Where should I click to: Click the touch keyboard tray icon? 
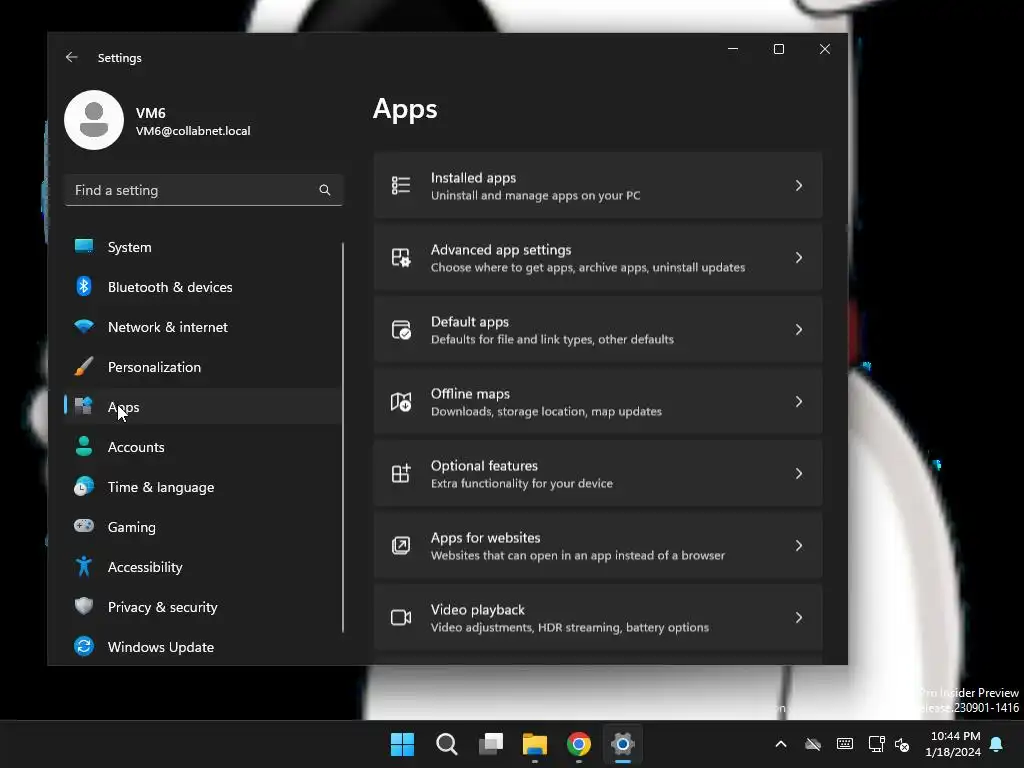pyautogui.click(x=844, y=744)
